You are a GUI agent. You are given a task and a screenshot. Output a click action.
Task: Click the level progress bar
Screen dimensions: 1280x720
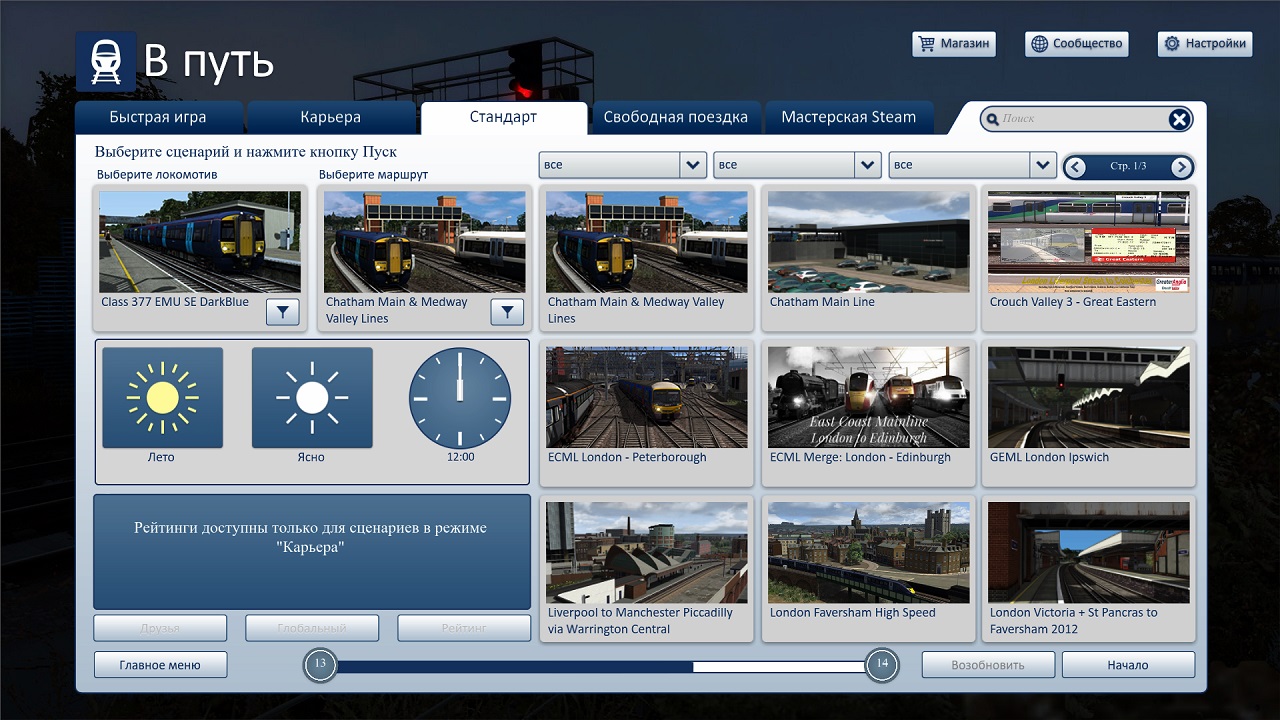(600, 665)
